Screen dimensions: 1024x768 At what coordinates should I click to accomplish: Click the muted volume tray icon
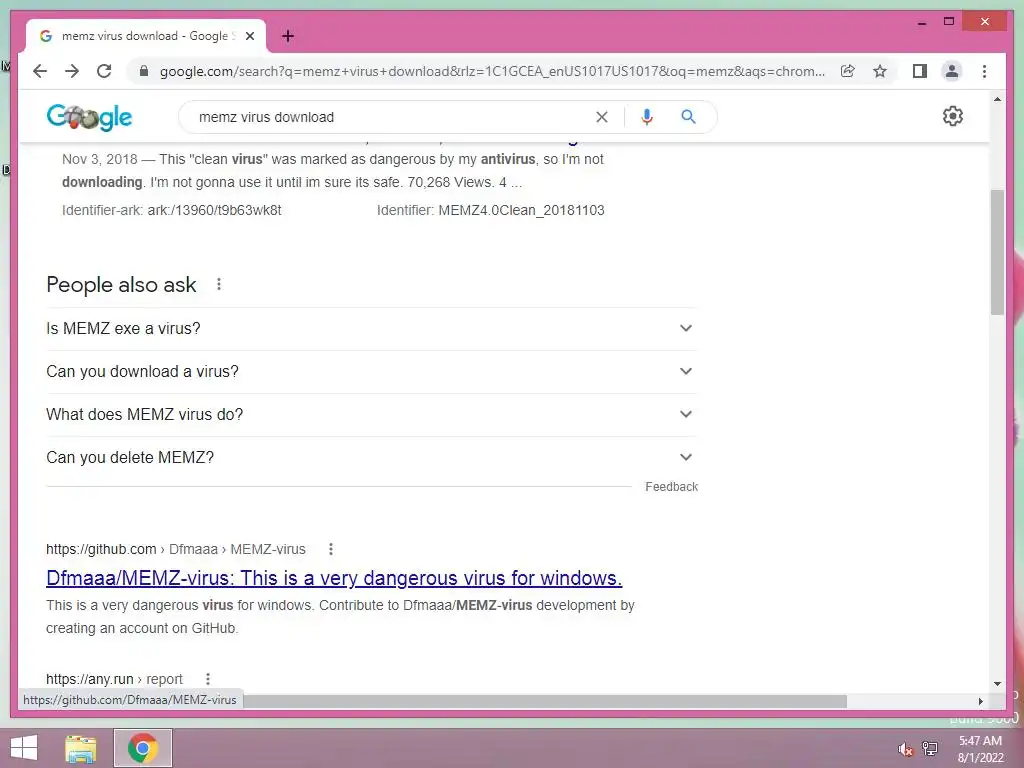coord(905,749)
